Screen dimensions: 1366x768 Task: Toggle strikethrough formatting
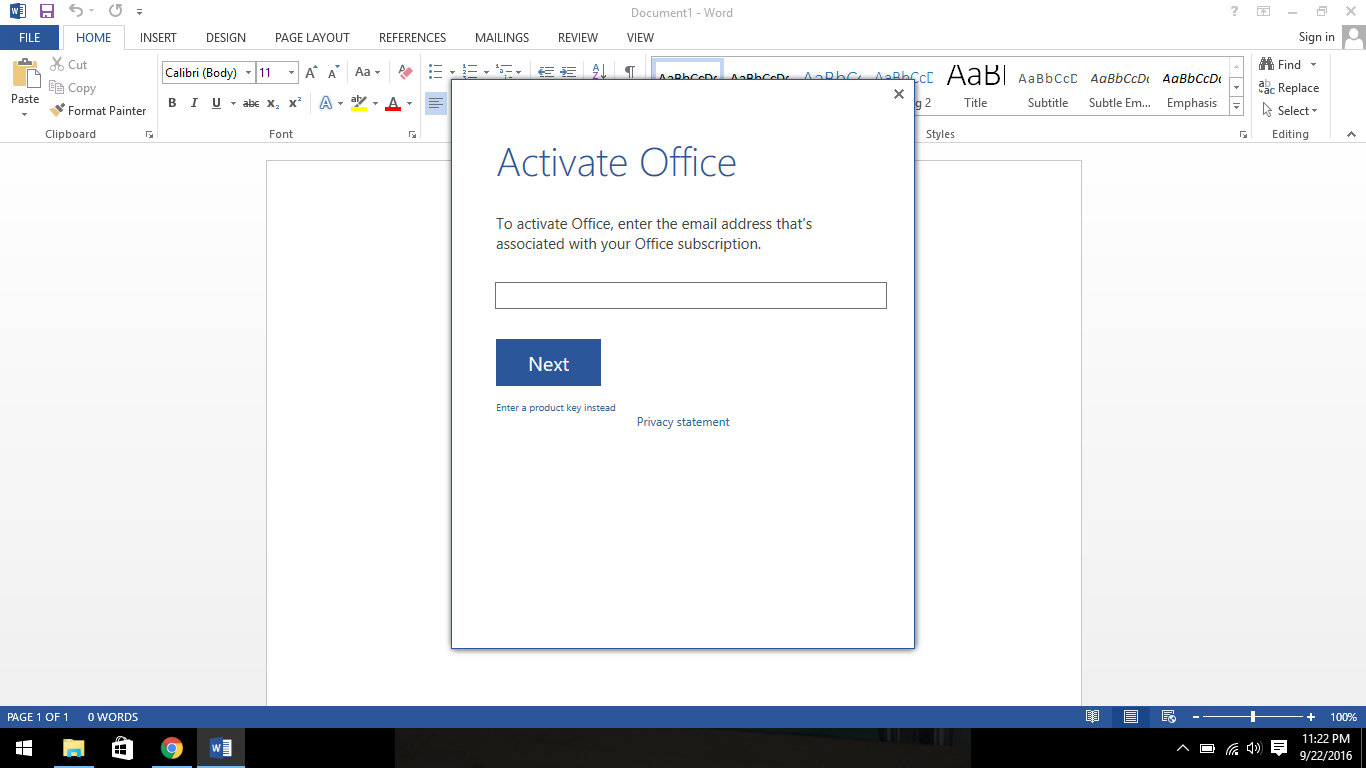point(251,103)
